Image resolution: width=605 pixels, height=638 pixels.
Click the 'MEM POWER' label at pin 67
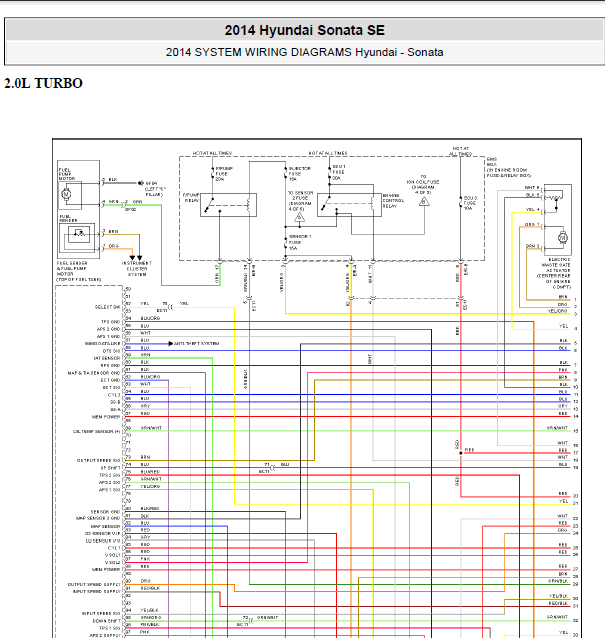click(106, 417)
